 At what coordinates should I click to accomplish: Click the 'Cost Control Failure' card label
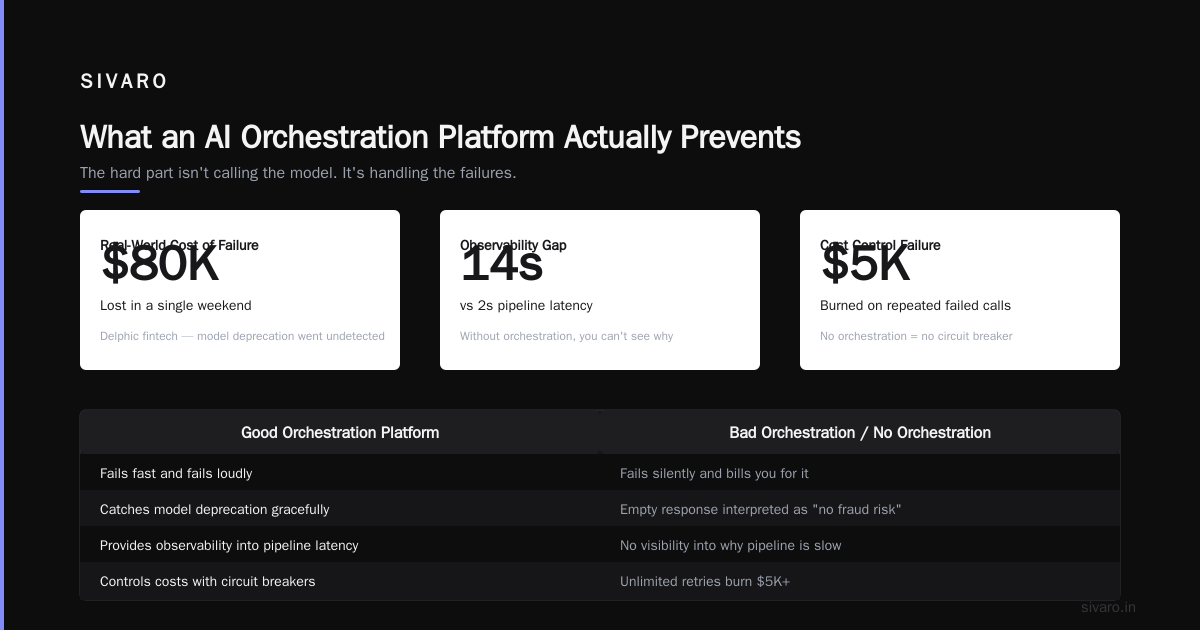pos(880,245)
